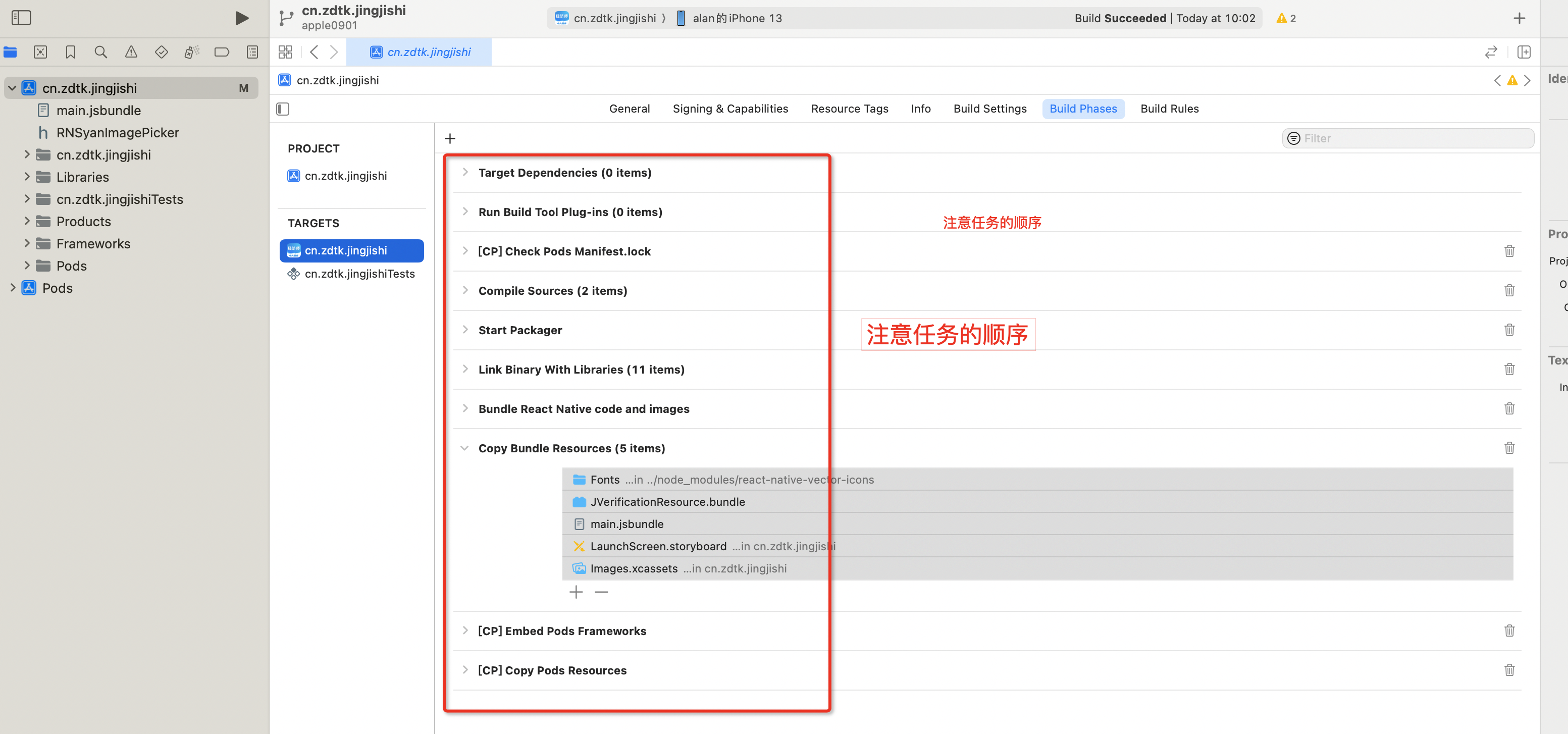Collapse the Copy Bundle Resources phase
Image resolution: width=1568 pixels, height=734 pixels.
point(465,448)
